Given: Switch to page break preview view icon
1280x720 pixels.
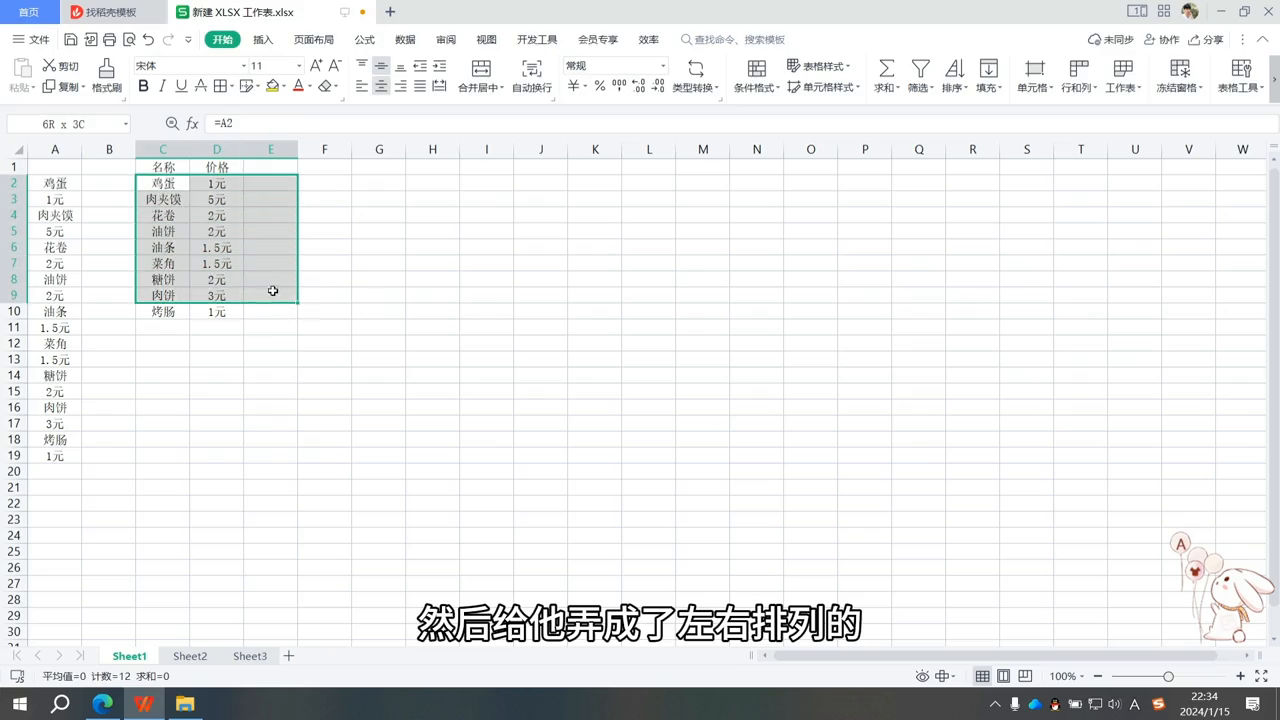Looking at the screenshot, I should tap(1024, 677).
